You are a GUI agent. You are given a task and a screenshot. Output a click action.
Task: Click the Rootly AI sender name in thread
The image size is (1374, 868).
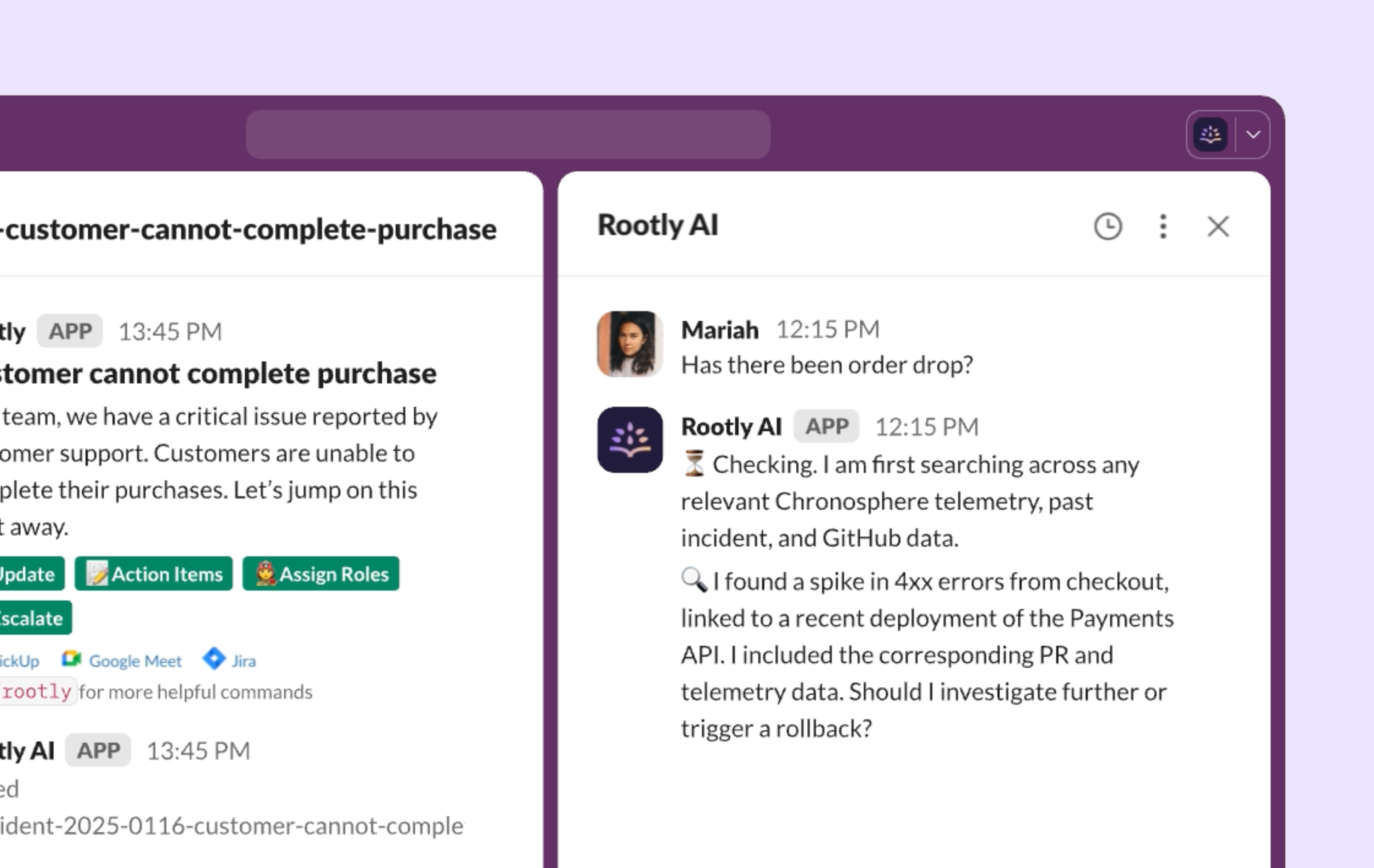tap(731, 426)
